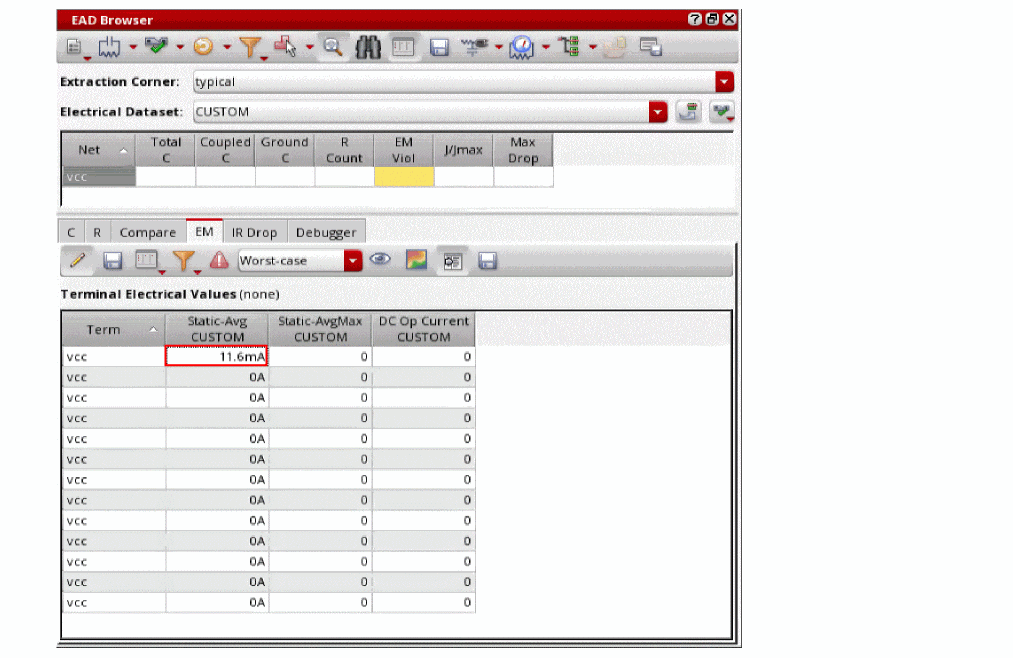This screenshot has height=658, width=1013.
Task: Click the icon right of Electrical Dataset dropdown
Action: pyautogui.click(x=687, y=112)
